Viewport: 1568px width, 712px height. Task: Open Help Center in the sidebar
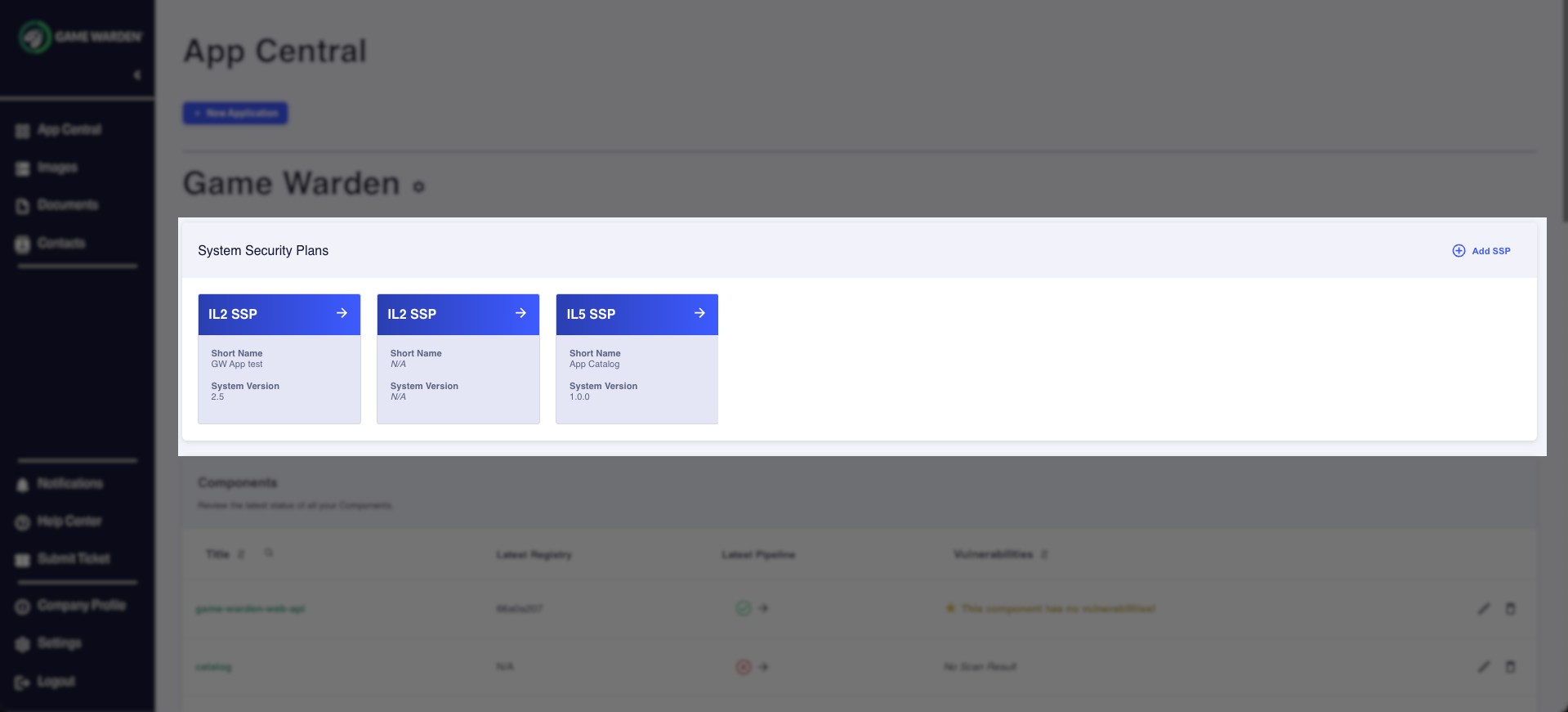59,522
